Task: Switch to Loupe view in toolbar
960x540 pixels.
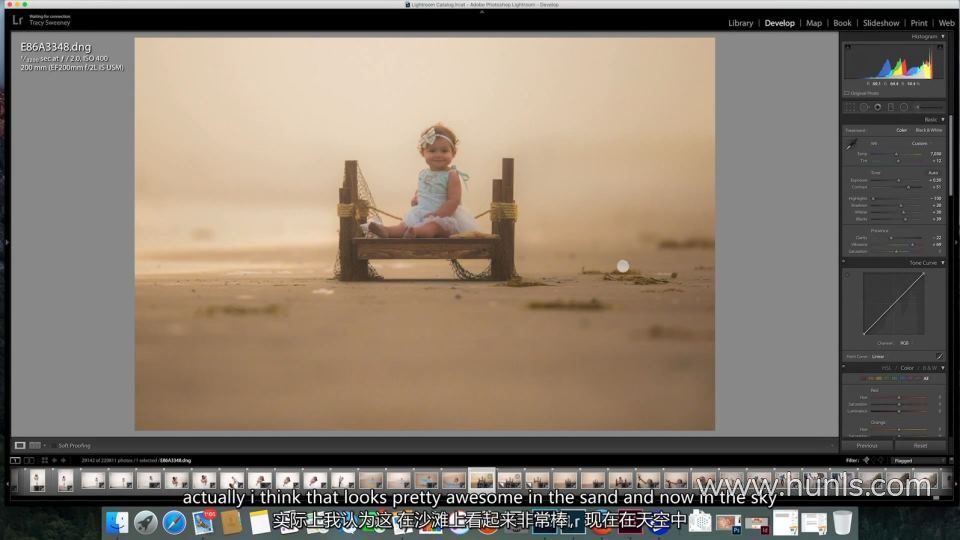Action: (x=20, y=445)
